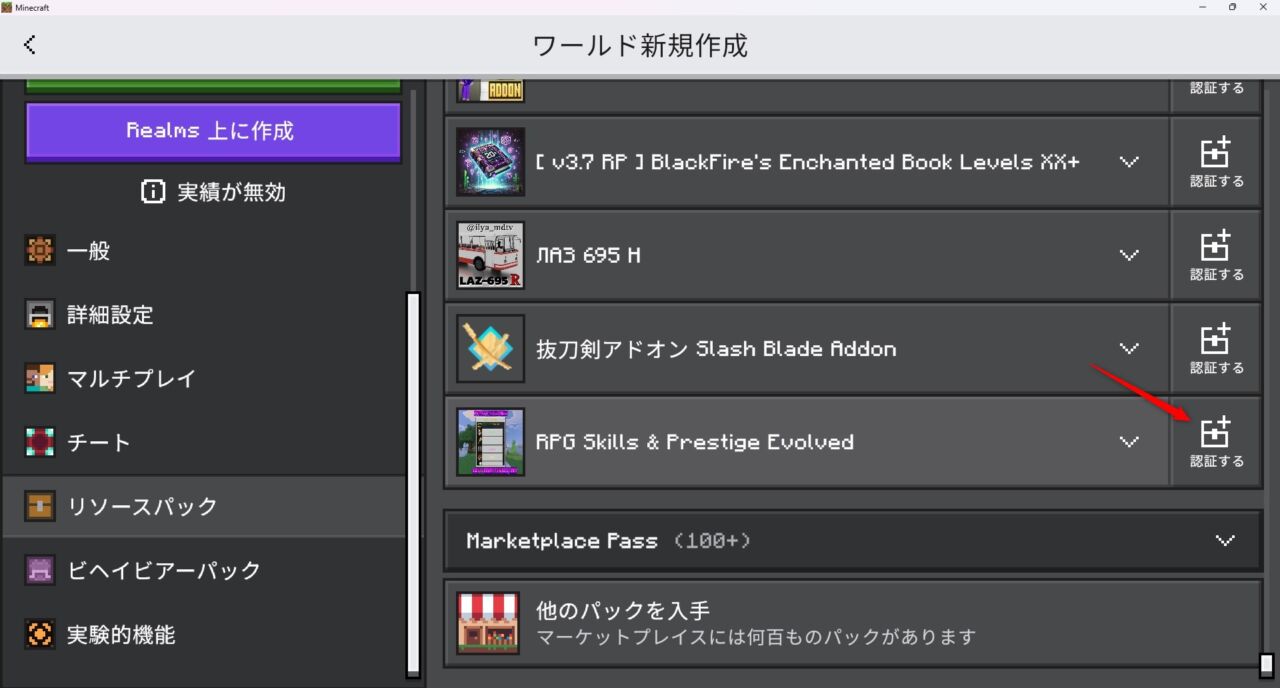Screen dimensions: 1280x688
Task: Click the purple behavior pack icon
Action: [40, 570]
